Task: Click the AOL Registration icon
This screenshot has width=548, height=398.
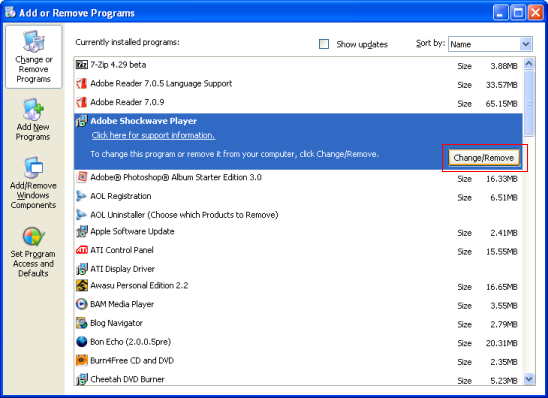Action: 81,196
